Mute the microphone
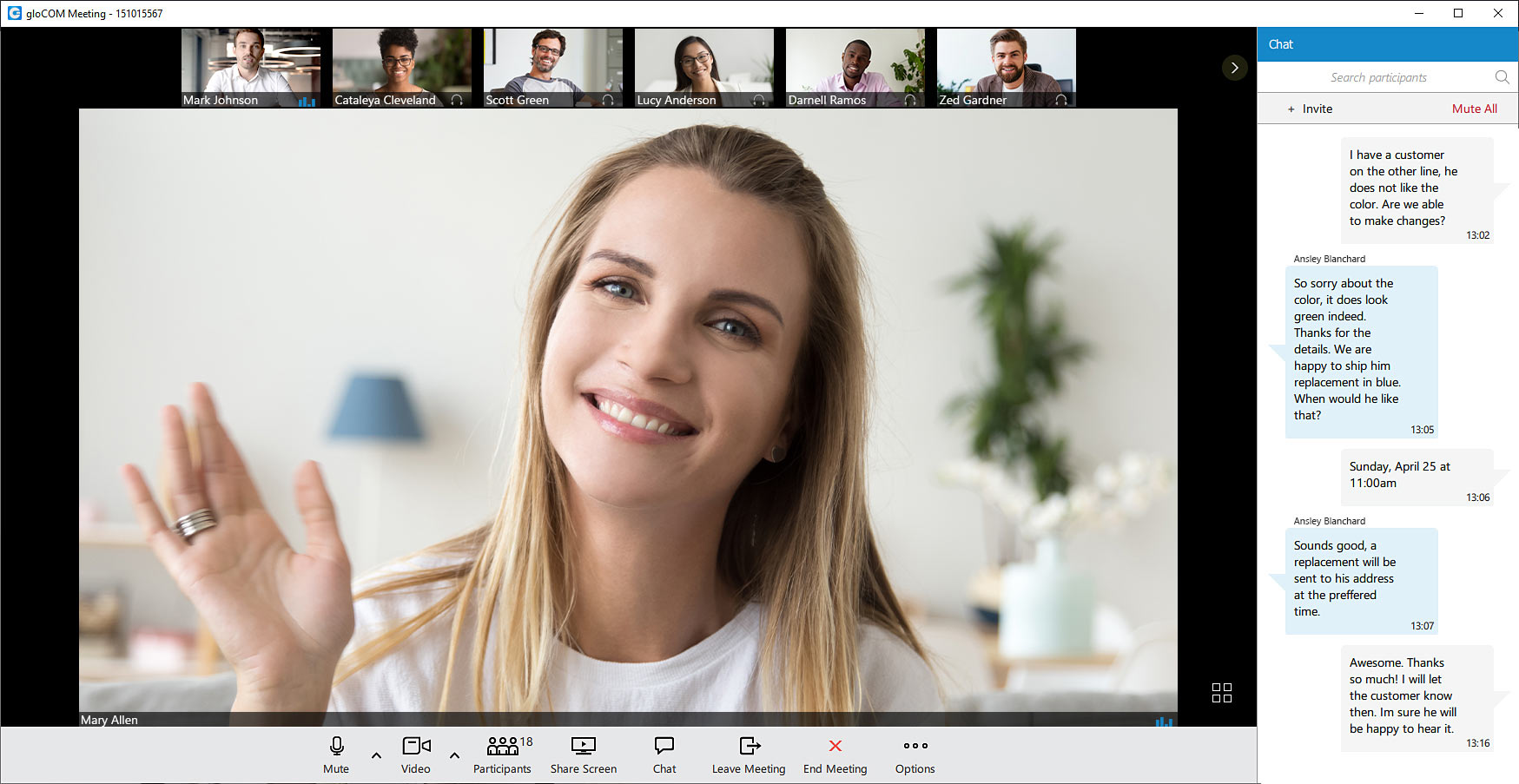This screenshot has height=784, width=1519. click(336, 754)
